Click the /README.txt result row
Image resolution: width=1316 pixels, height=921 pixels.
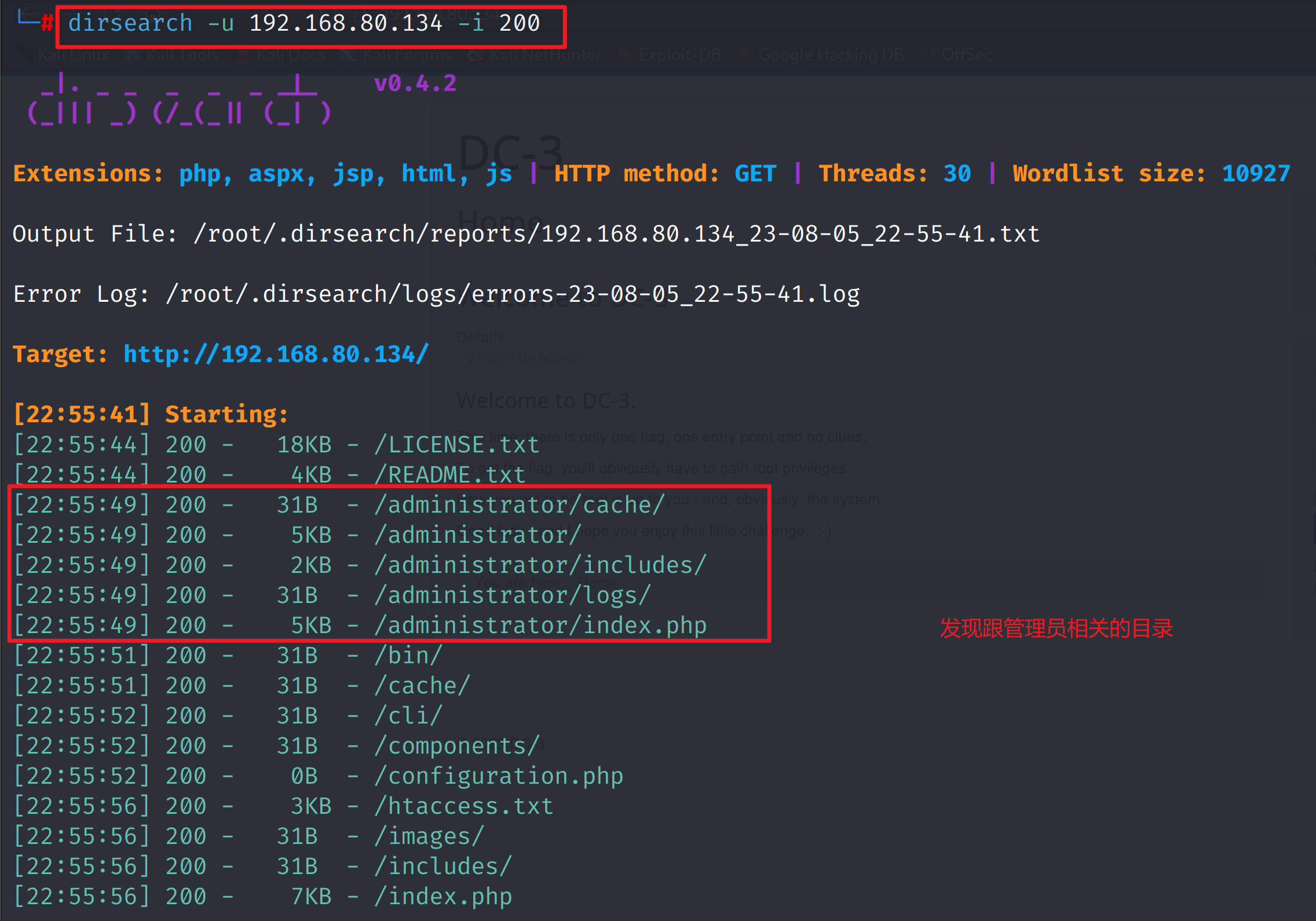(x=269, y=475)
